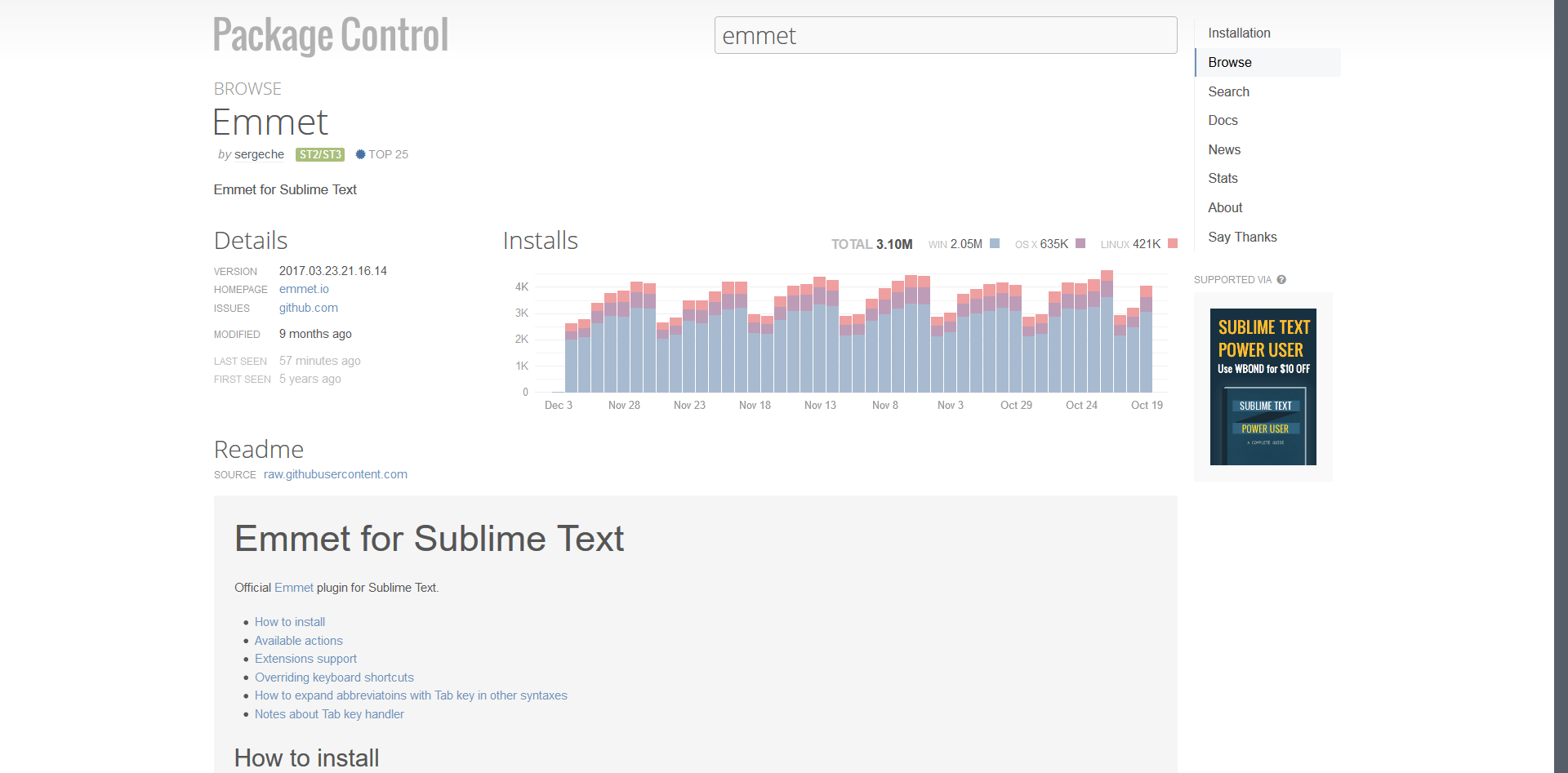Click the TOP 25 star icon
Screen dimensions: 1568x773
click(360, 154)
